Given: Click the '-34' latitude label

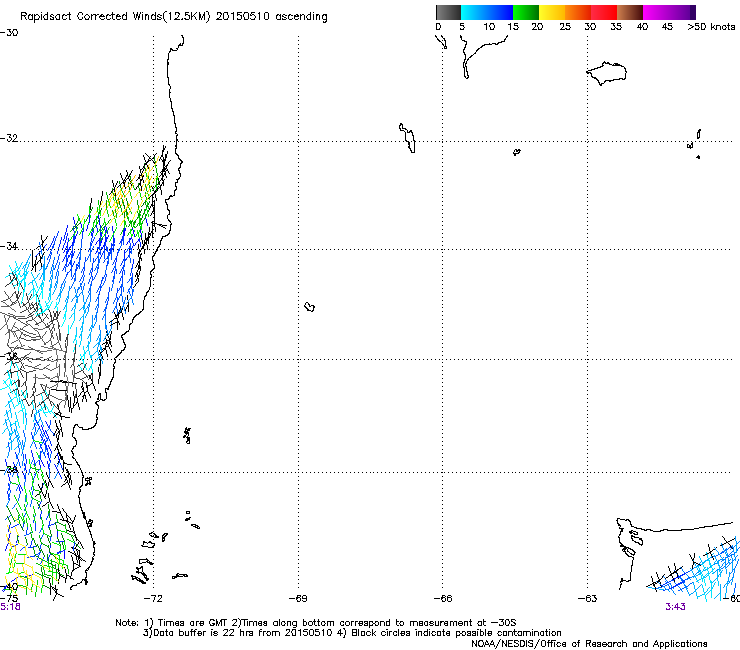Looking at the screenshot, I should point(9,246).
